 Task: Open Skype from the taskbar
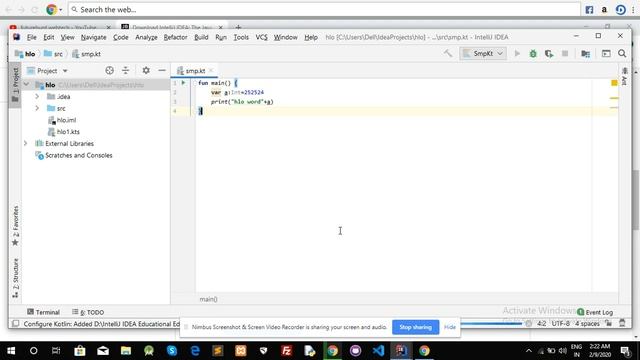(x=172, y=351)
